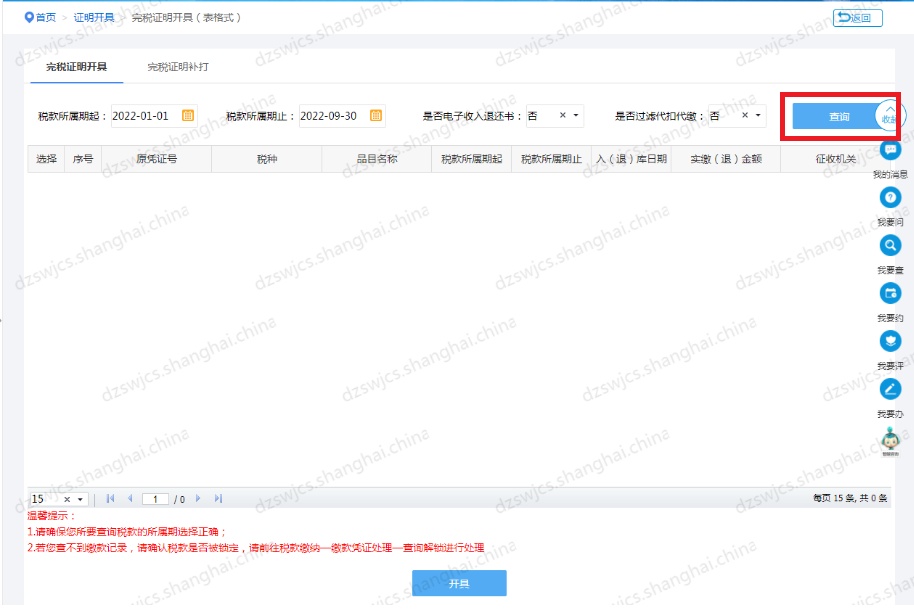The height and width of the screenshot is (610, 914).
Task: Switch to 完税证明开具 tab
Action: 76,67
